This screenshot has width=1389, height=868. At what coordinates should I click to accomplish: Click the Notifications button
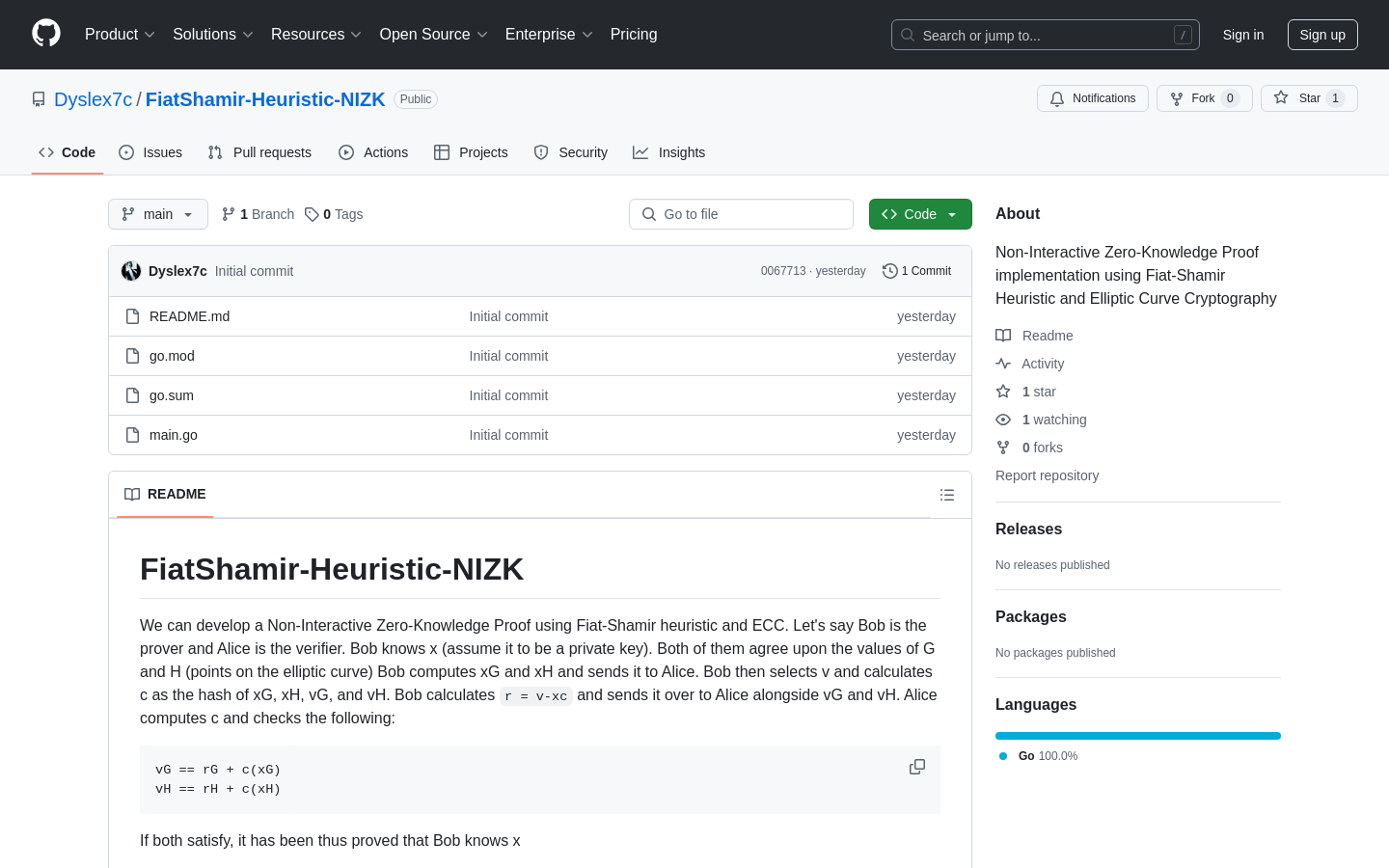pyautogui.click(x=1093, y=98)
